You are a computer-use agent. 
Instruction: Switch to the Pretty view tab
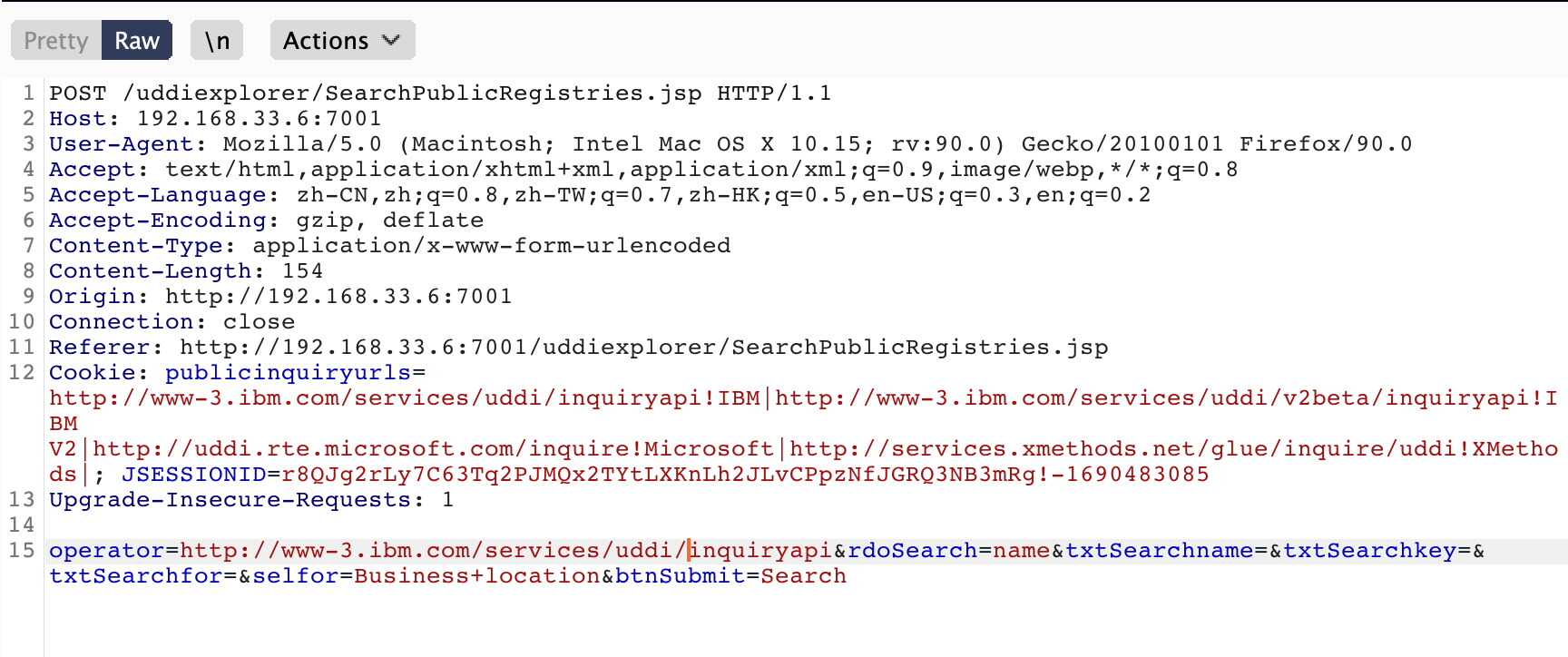[55, 41]
